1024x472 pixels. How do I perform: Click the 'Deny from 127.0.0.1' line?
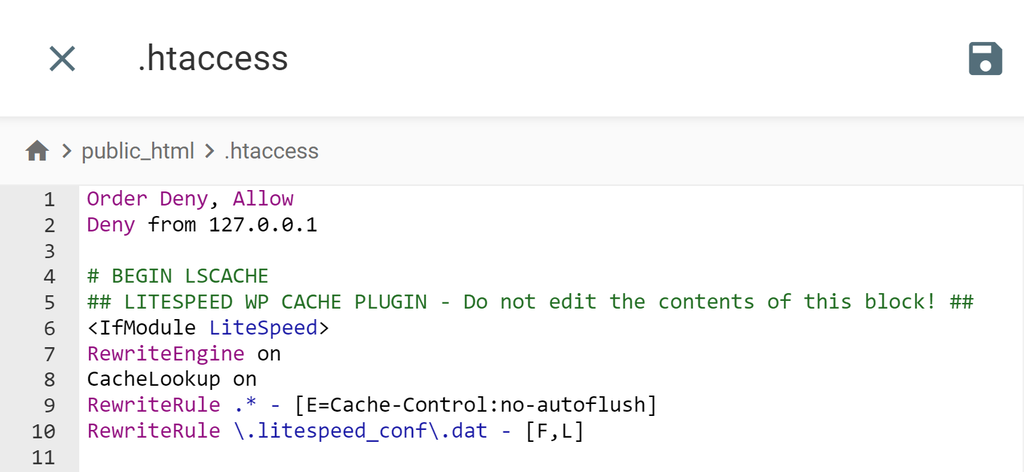point(202,225)
